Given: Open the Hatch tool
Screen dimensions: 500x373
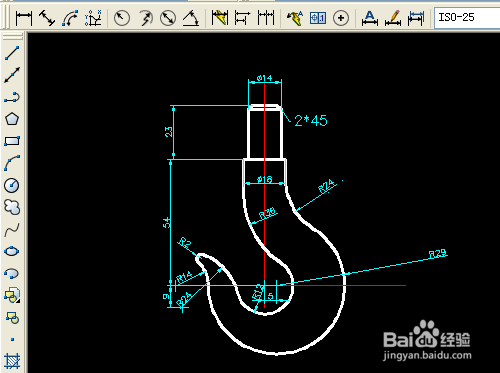Looking at the screenshot, I should click(12, 361).
